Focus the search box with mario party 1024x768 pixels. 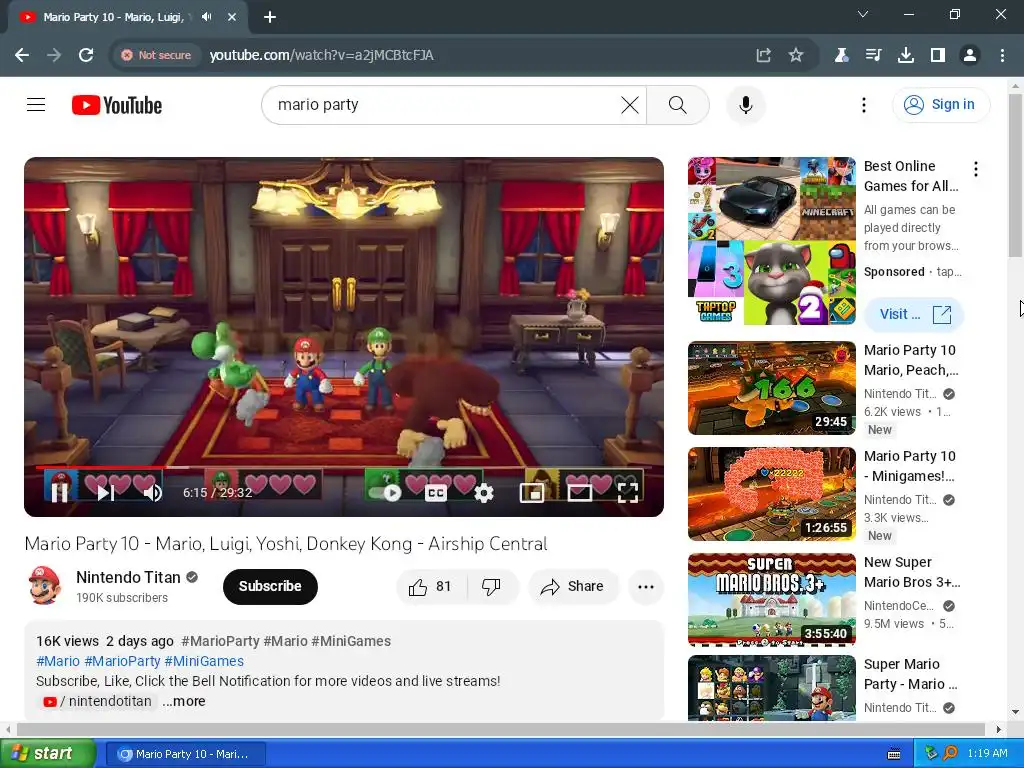[x=444, y=104]
